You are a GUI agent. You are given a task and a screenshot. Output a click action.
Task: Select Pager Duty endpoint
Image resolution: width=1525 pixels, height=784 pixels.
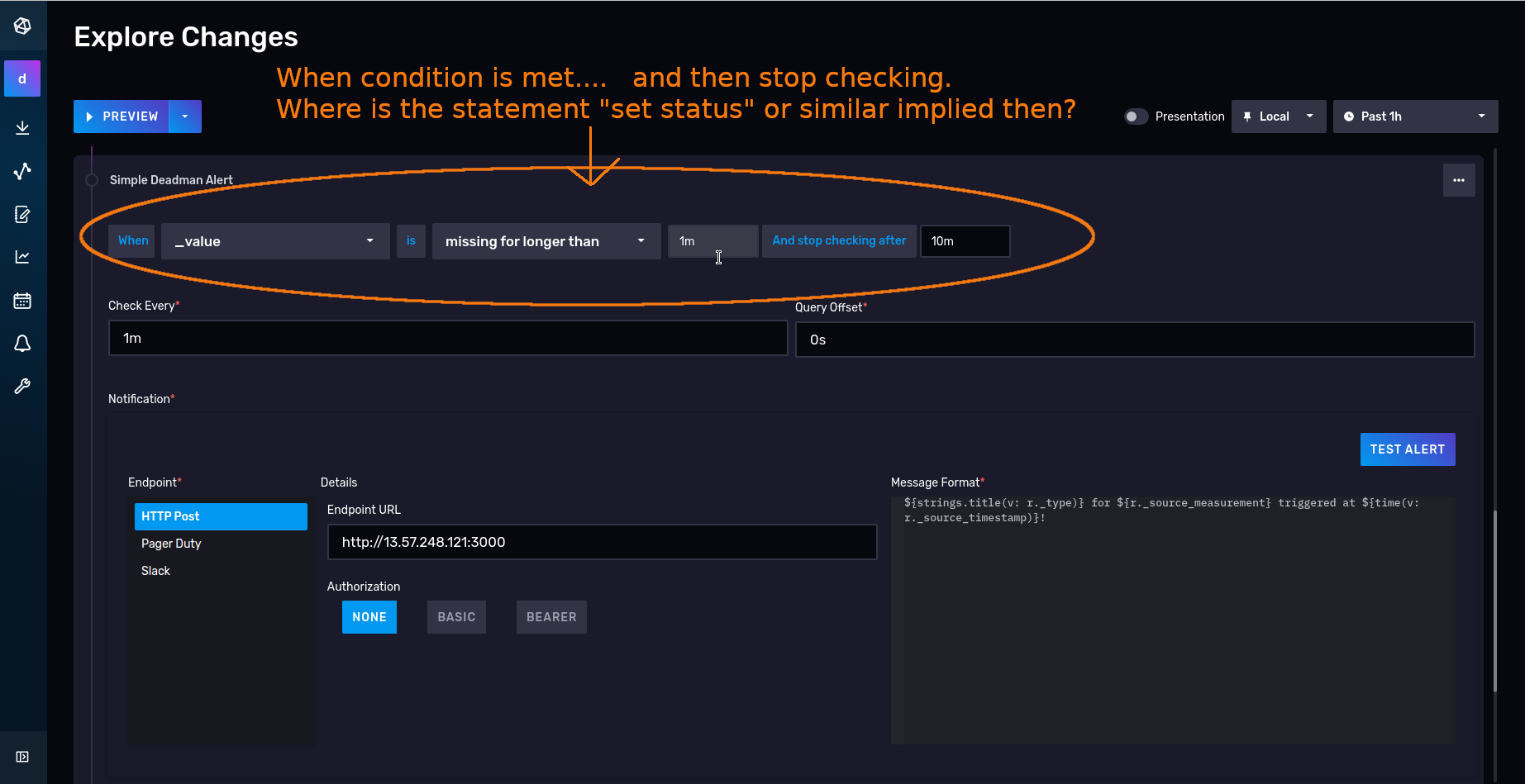221,544
